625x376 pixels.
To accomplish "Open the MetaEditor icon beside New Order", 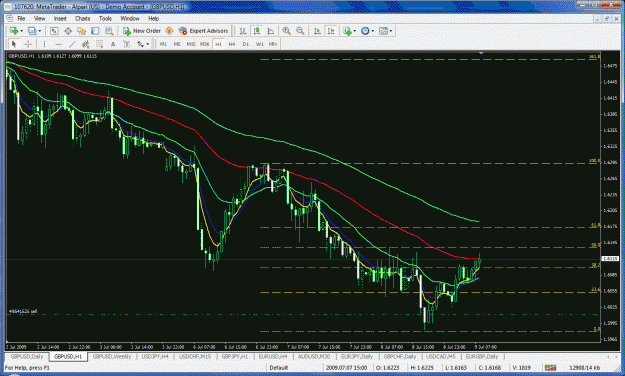I will click(x=169, y=31).
